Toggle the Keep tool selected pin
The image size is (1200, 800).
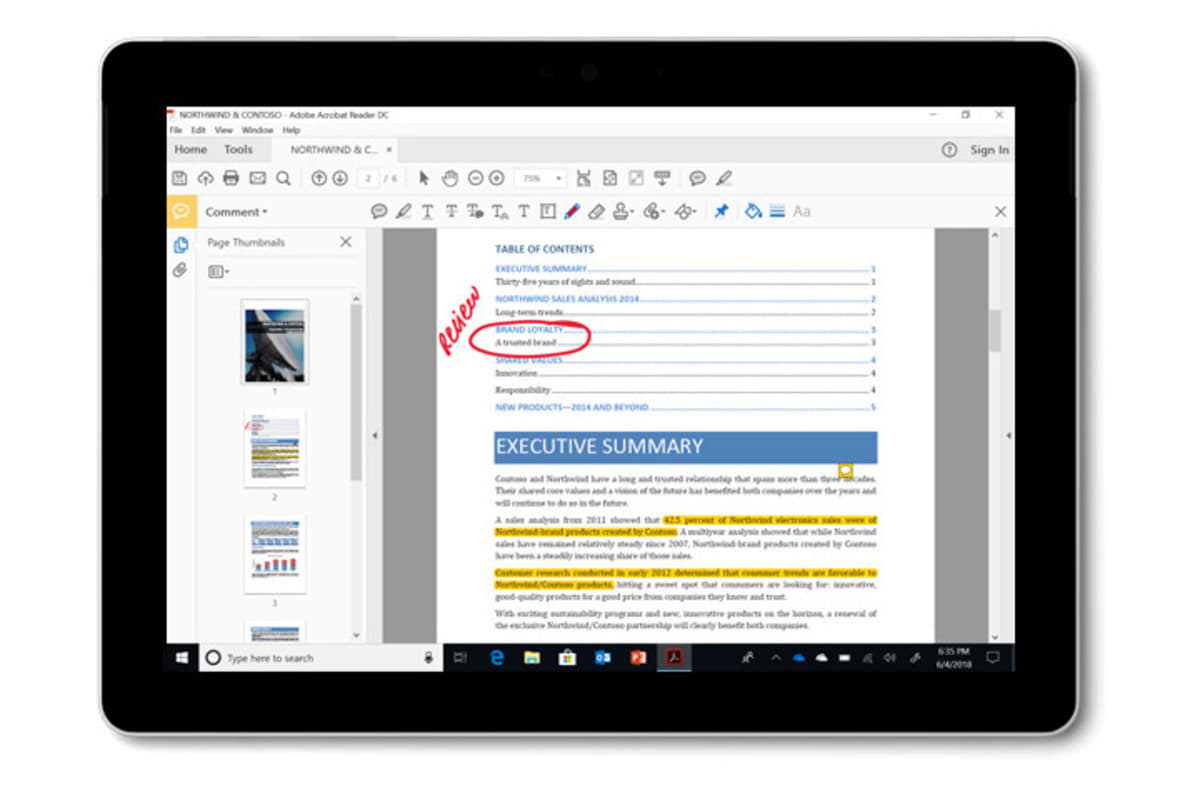(x=720, y=211)
